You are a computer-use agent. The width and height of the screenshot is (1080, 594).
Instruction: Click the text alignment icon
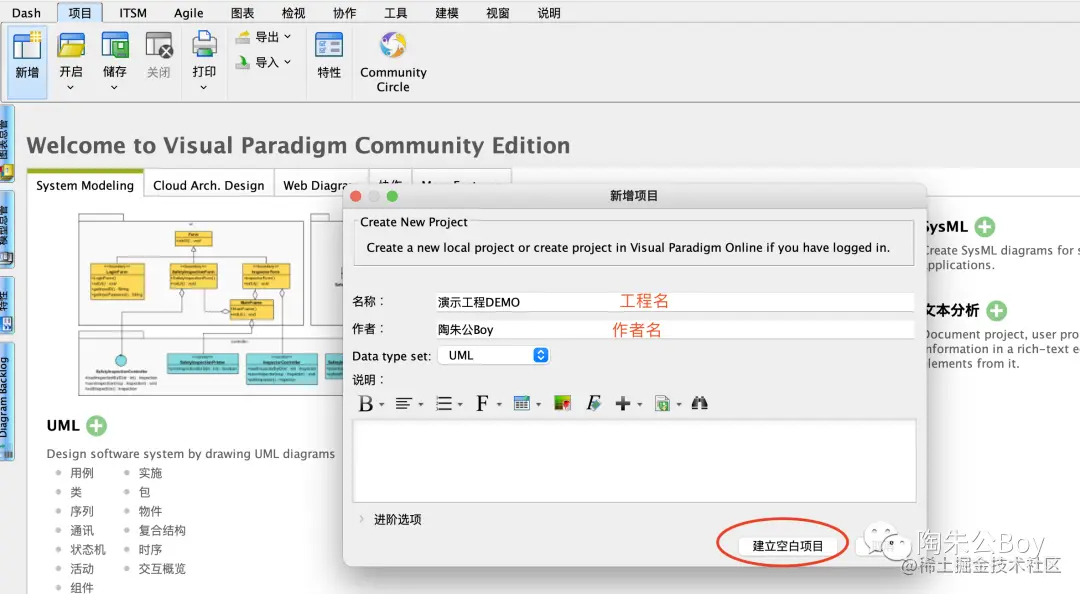[x=404, y=404]
